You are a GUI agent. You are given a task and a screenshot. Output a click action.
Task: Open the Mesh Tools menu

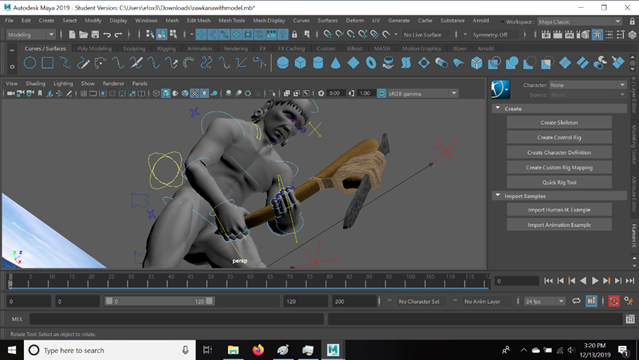click(231, 20)
